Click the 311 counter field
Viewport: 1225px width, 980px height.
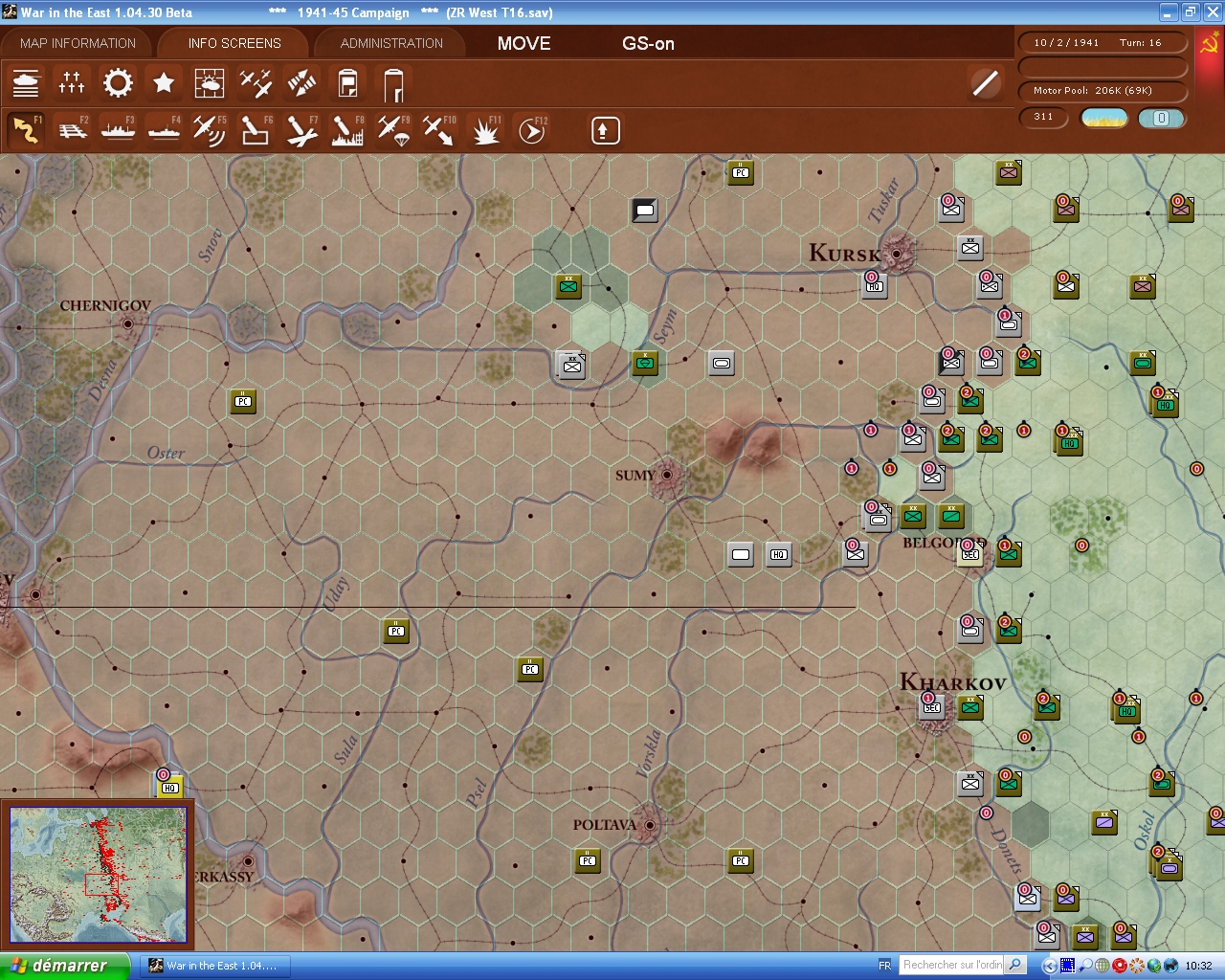click(x=1043, y=118)
